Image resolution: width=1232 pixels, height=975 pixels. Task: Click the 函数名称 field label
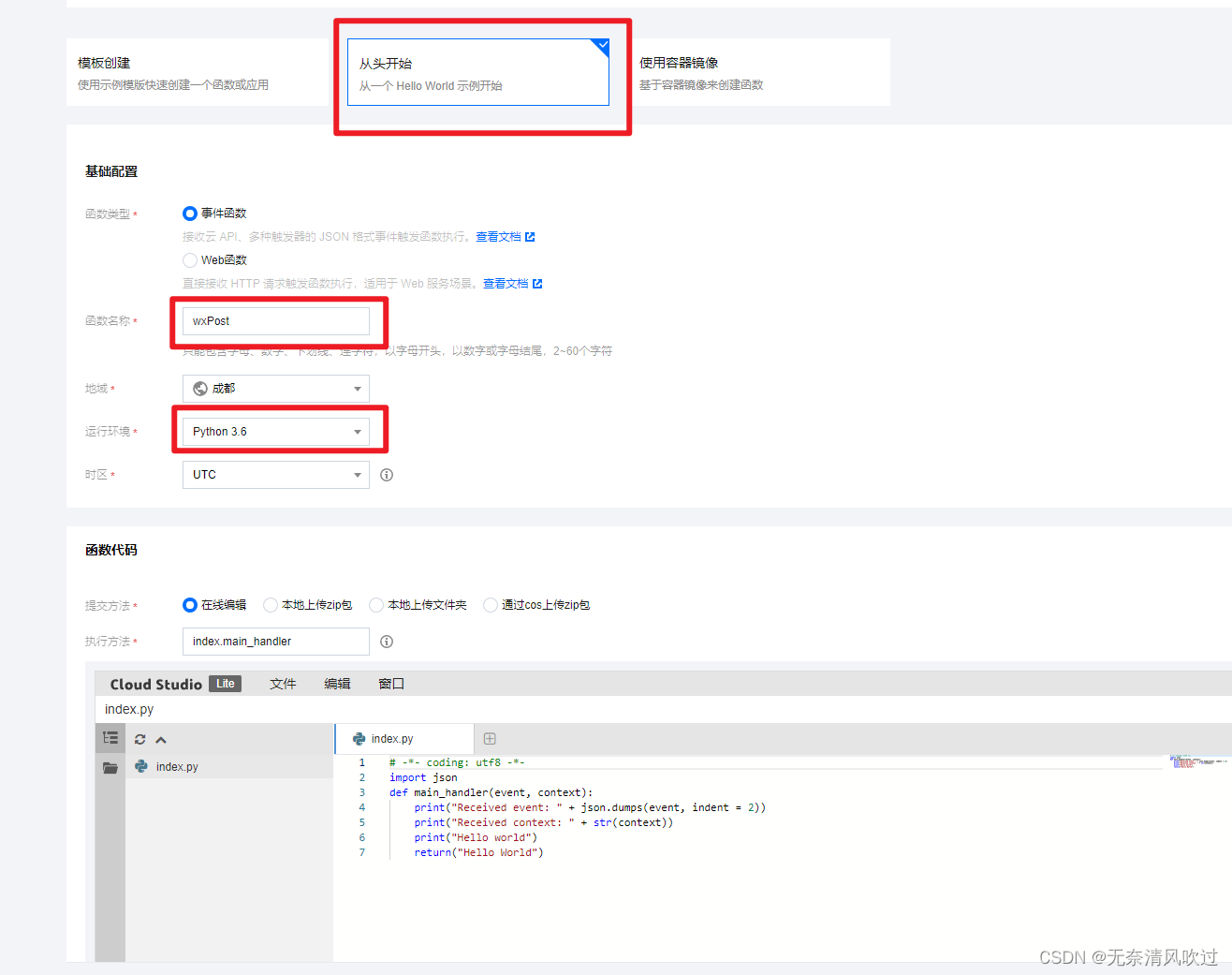point(108,321)
